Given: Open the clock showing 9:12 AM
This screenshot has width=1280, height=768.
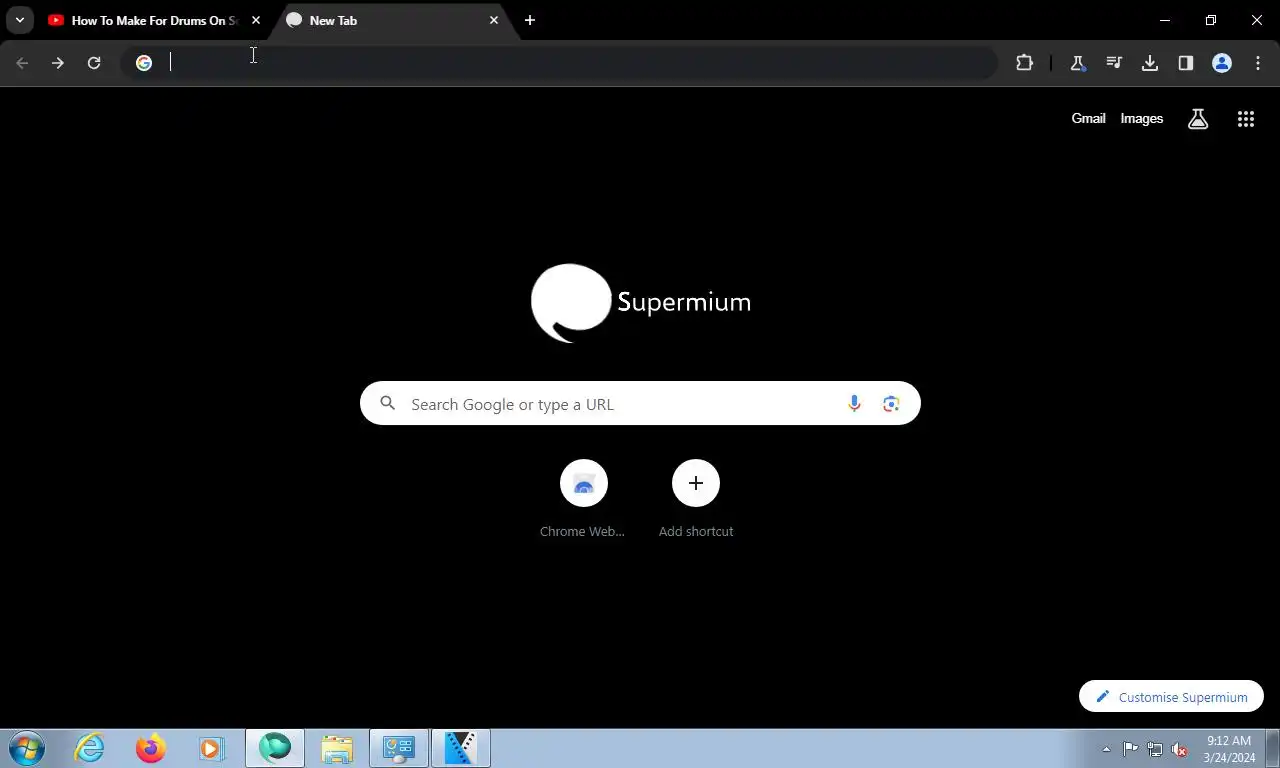Looking at the screenshot, I should (1229, 749).
